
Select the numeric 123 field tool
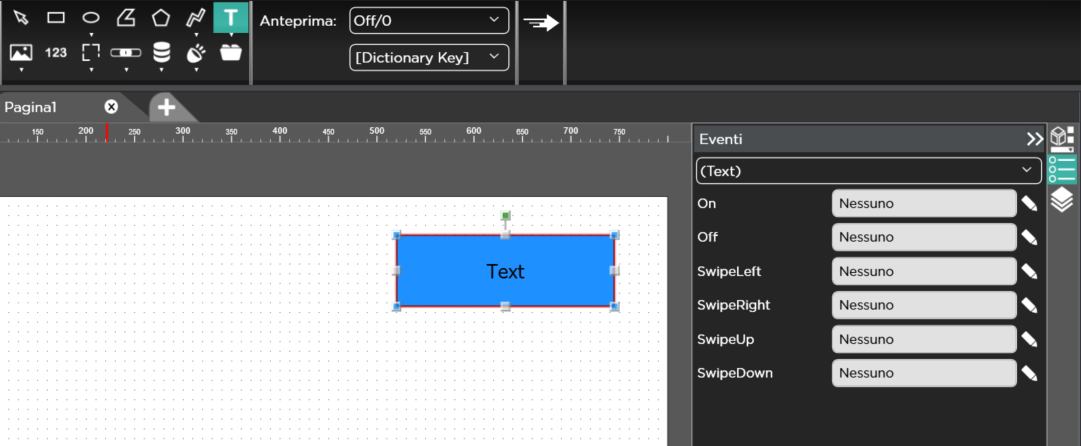point(56,52)
